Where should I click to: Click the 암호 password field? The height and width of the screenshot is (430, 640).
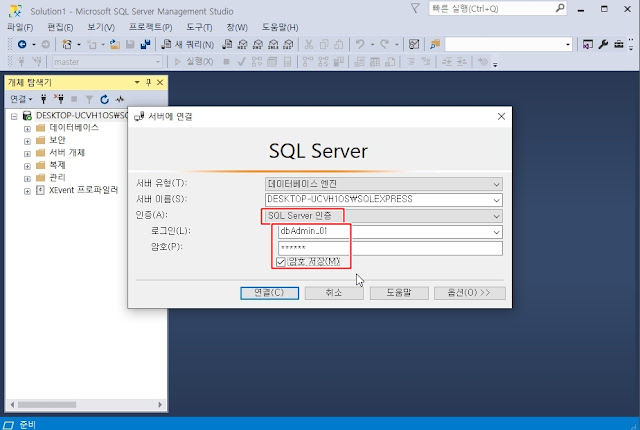tap(390, 248)
